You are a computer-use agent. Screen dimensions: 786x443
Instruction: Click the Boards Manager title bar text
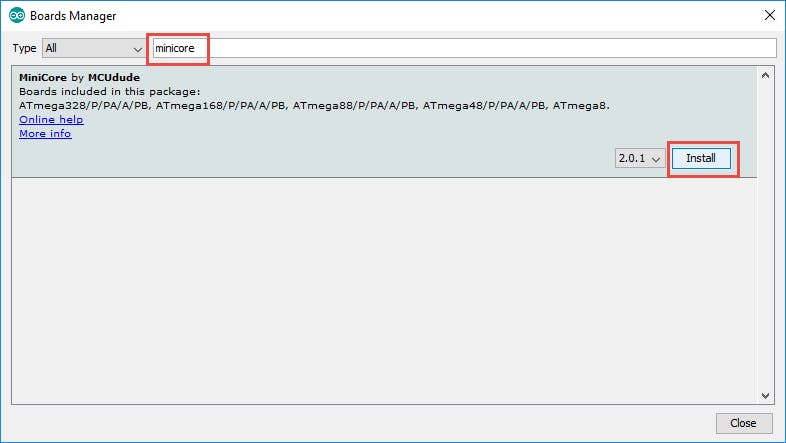pyautogui.click(x=72, y=16)
